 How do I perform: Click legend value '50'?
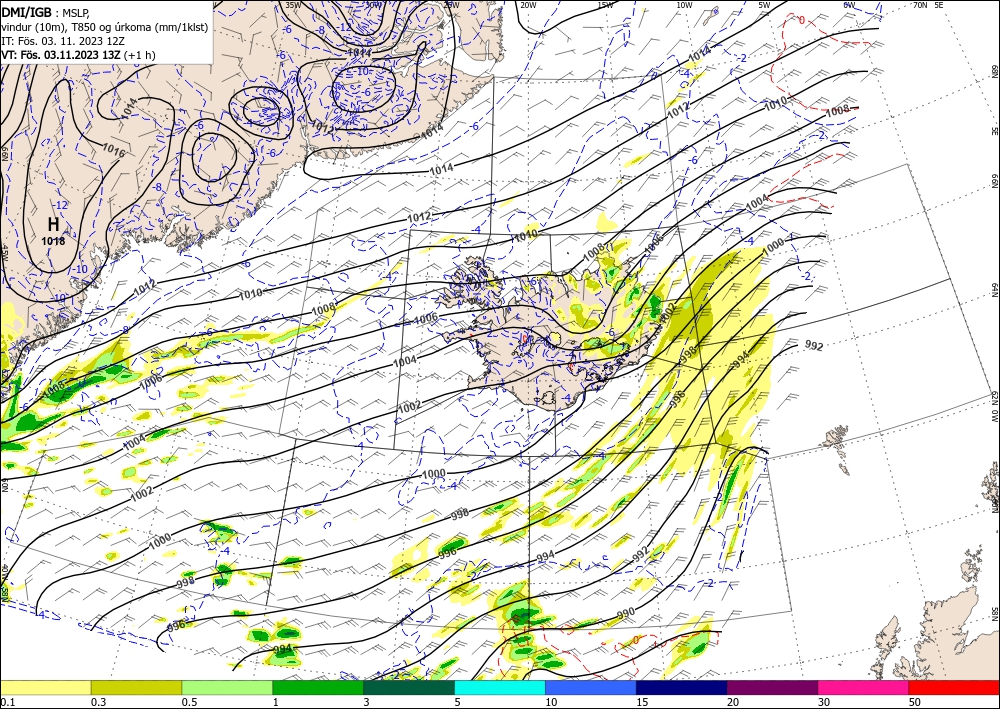(915, 702)
